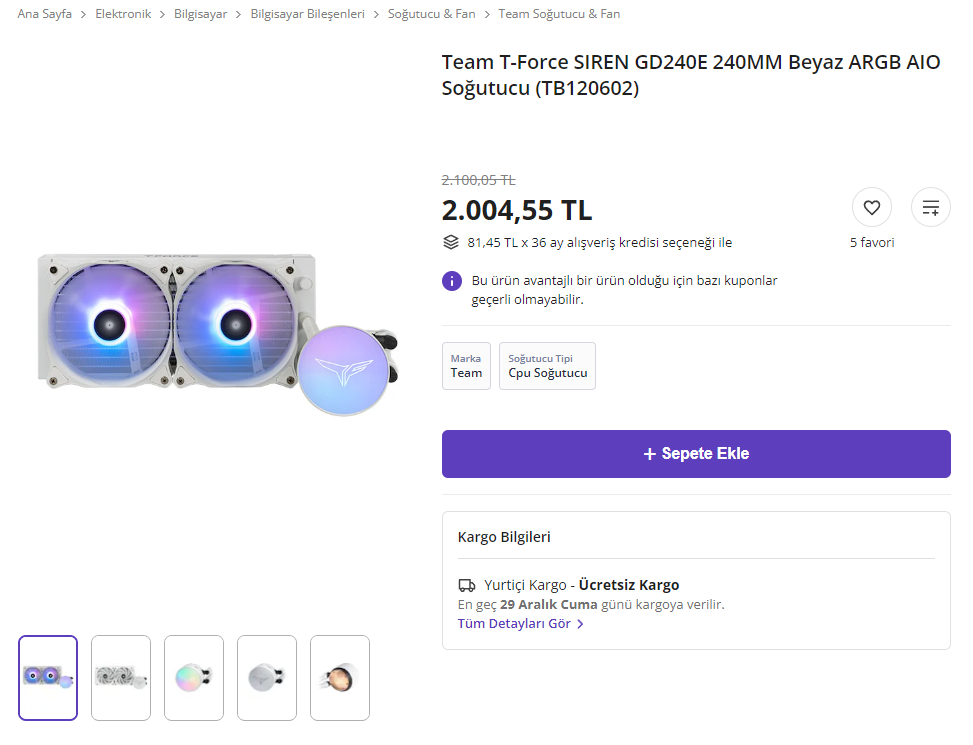Image resolution: width=973 pixels, height=745 pixels.
Task: Click the add-to-list icon button
Action: pyautogui.click(x=930, y=208)
